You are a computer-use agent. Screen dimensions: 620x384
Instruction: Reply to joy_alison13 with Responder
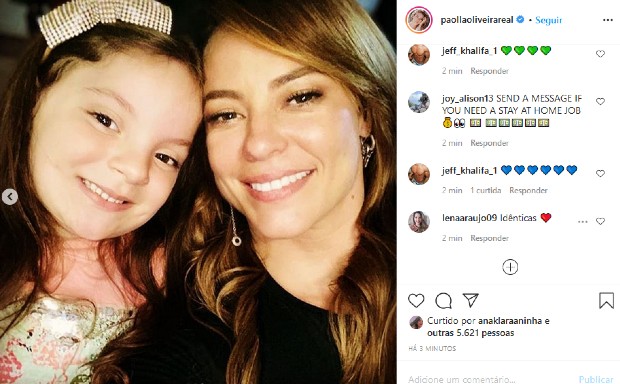coord(489,143)
